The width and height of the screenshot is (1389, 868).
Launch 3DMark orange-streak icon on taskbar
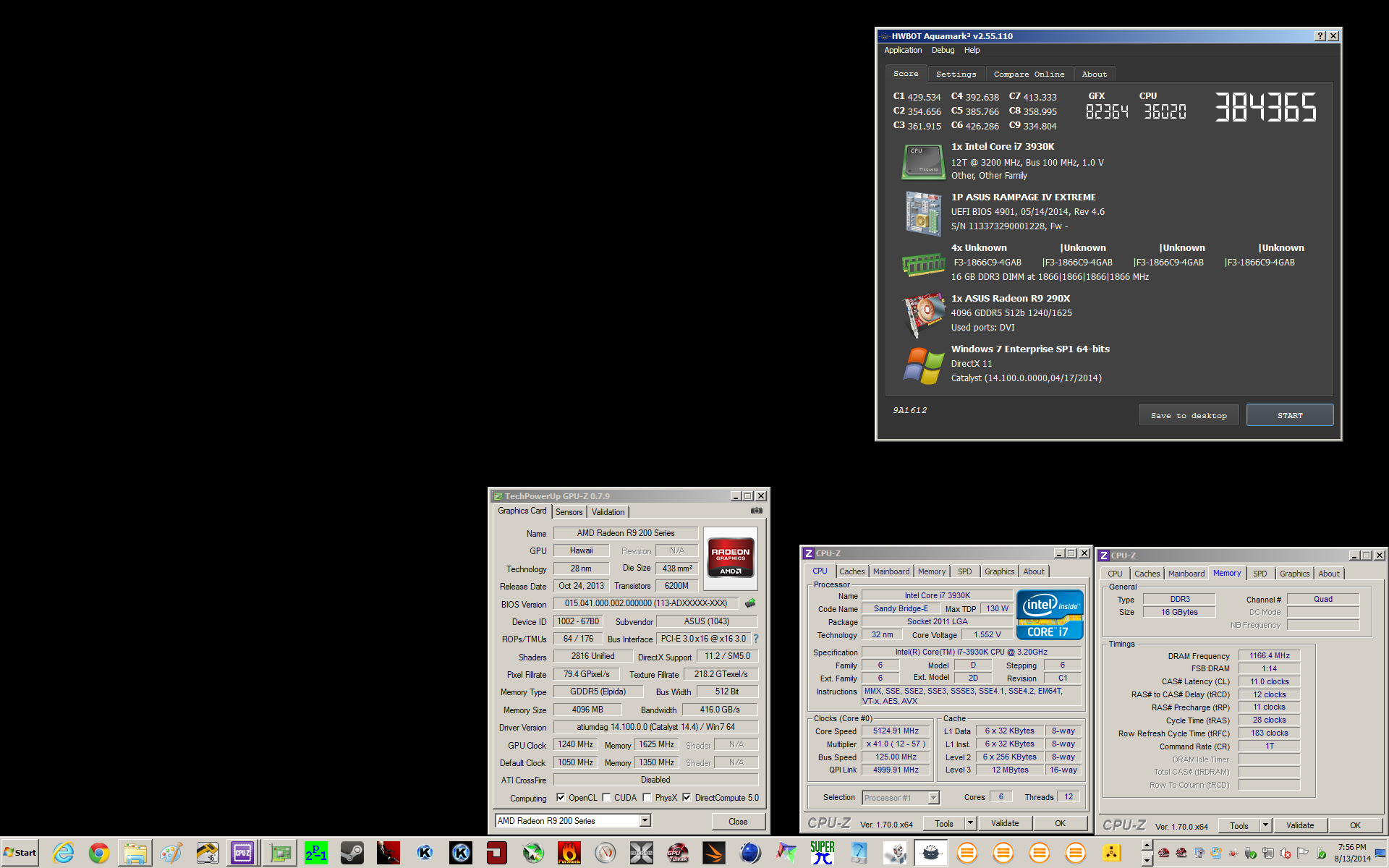click(x=714, y=853)
